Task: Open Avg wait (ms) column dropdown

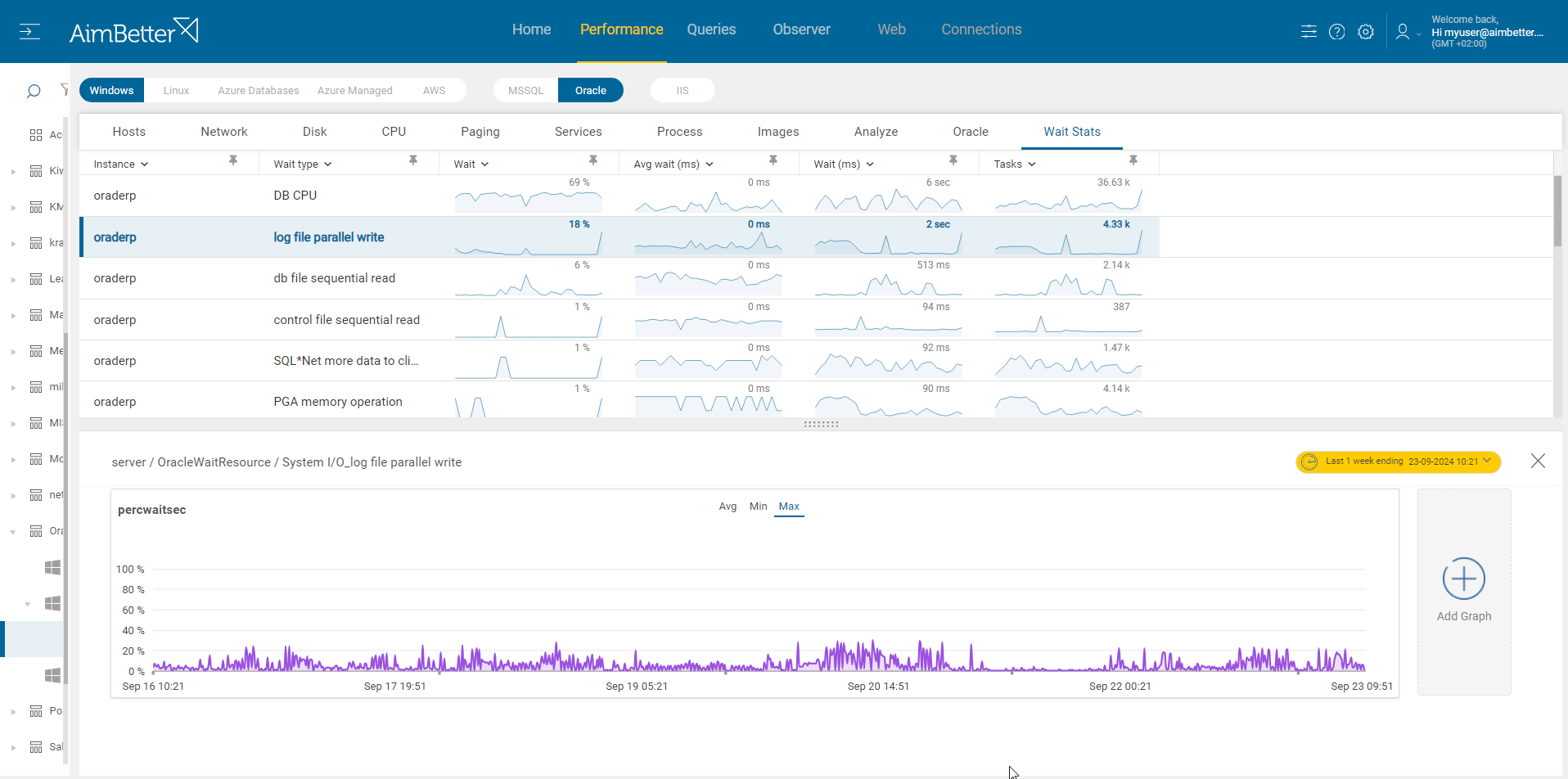Action: tap(710, 164)
